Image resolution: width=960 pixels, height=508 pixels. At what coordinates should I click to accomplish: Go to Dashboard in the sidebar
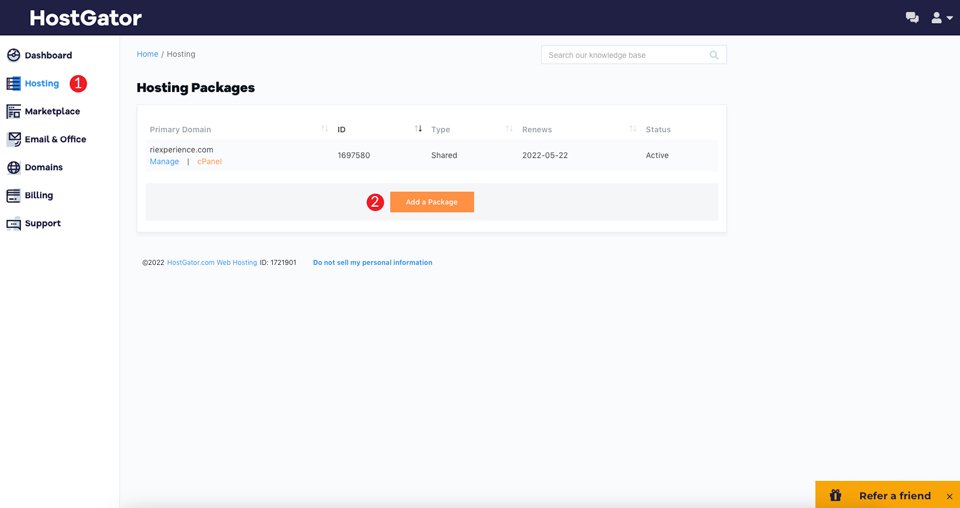point(48,55)
